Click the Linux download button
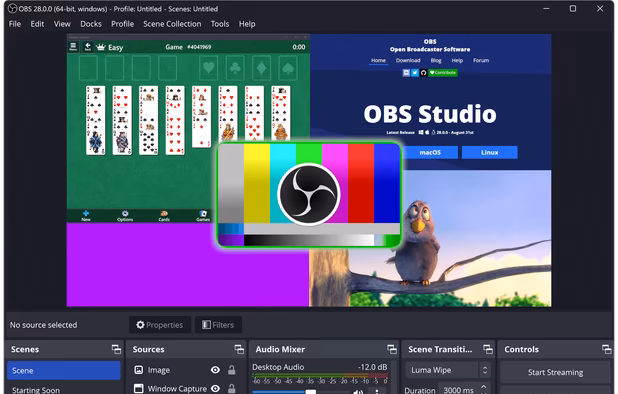 click(490, 152)
